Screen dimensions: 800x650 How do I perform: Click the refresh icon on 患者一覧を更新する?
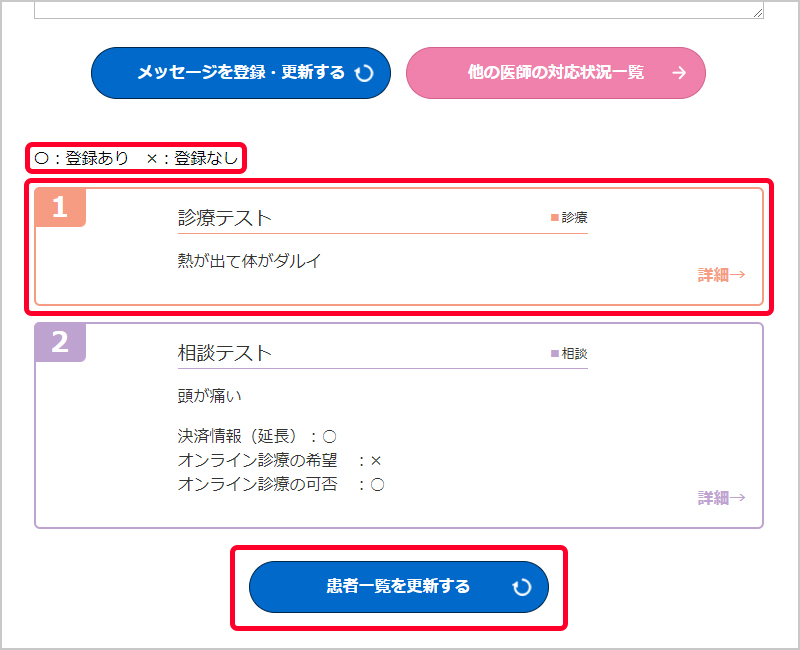521,587
